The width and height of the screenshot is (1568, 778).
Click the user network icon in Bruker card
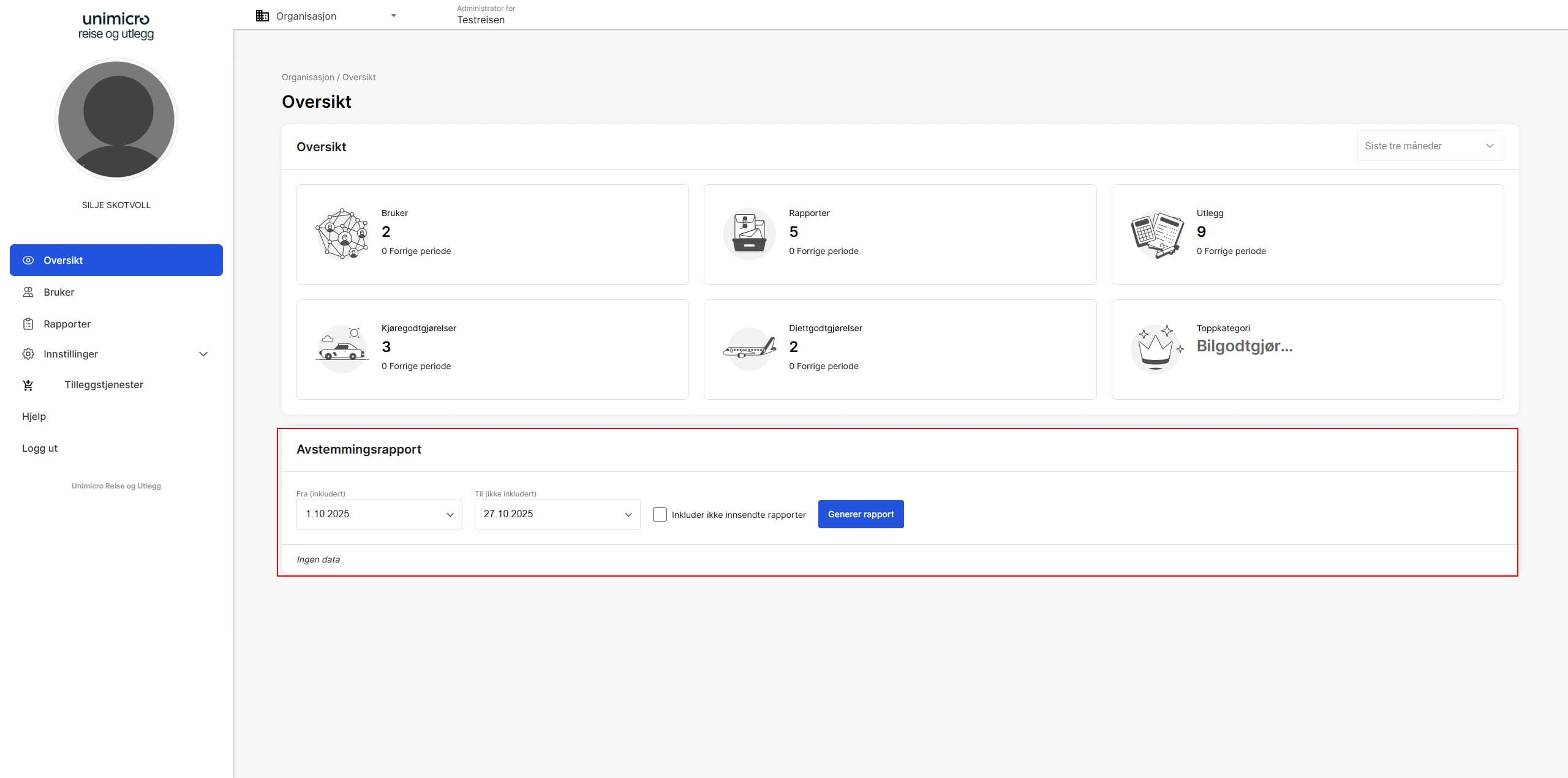(342, 234)
